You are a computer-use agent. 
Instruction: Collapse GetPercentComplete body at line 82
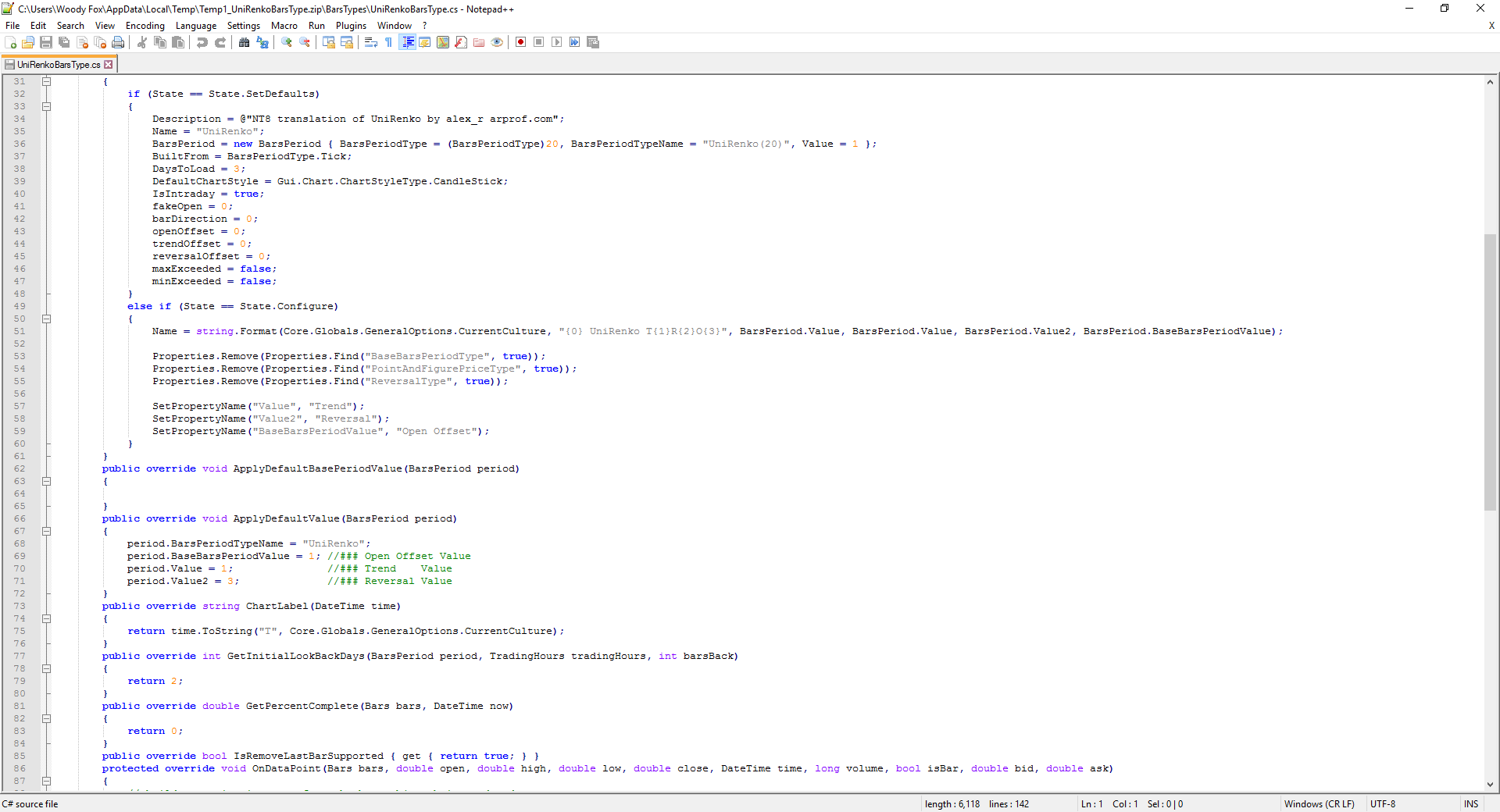[x=46, y=718]
